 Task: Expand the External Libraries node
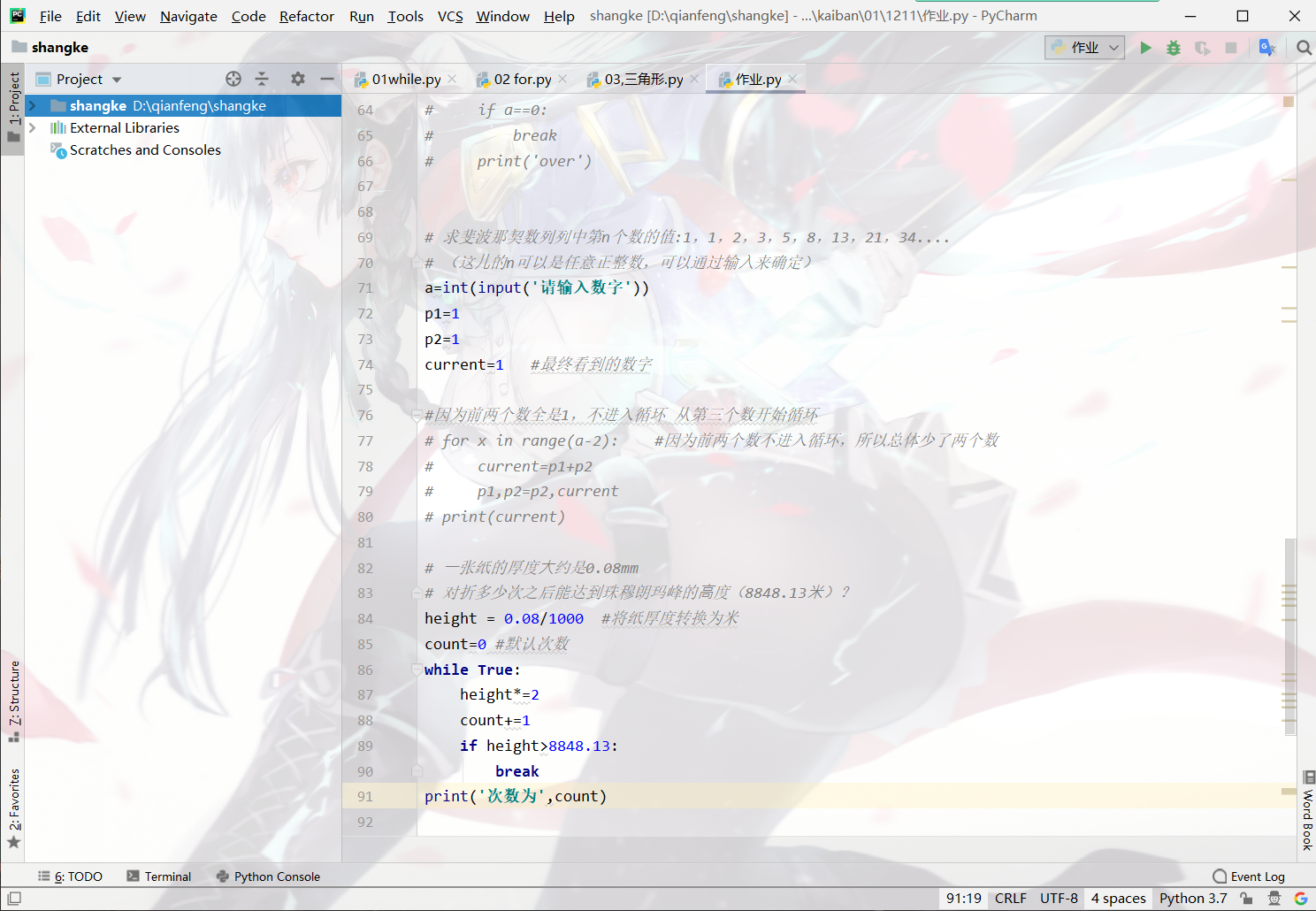(33, 127)
